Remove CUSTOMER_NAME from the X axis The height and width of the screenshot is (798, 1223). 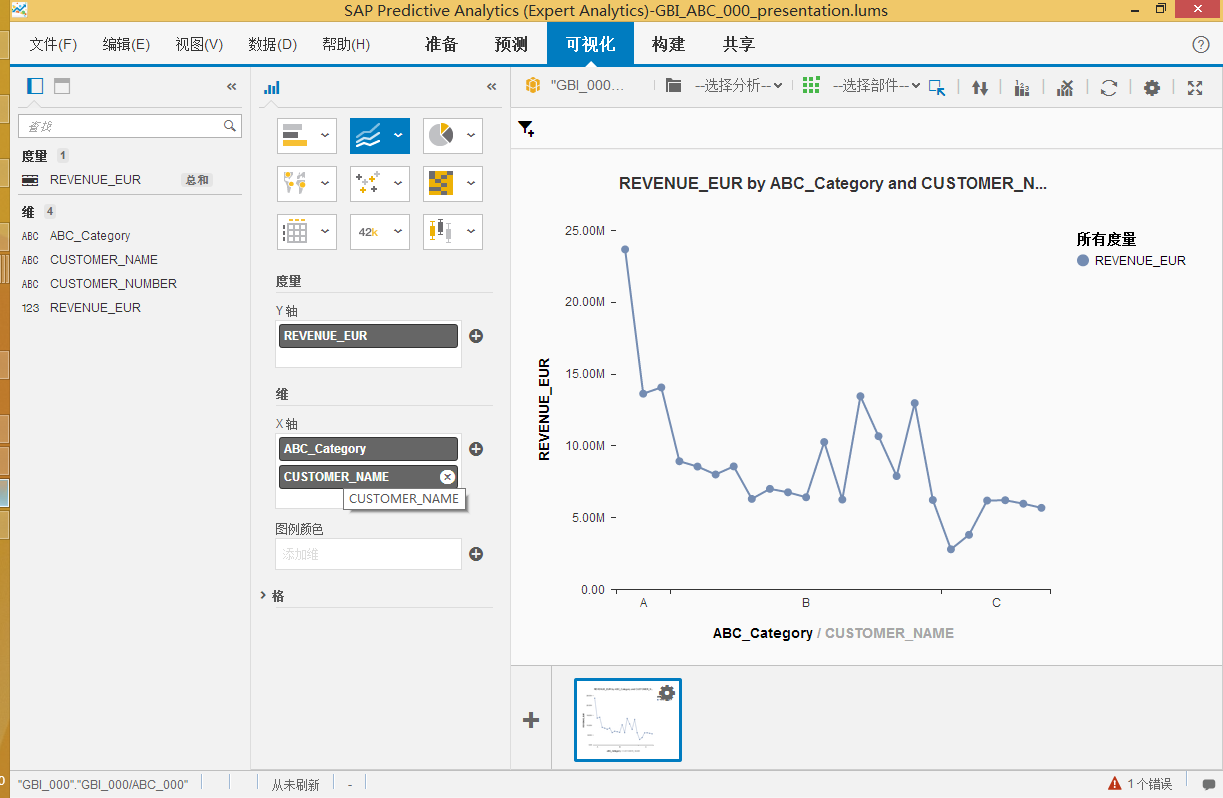point(447,477)
